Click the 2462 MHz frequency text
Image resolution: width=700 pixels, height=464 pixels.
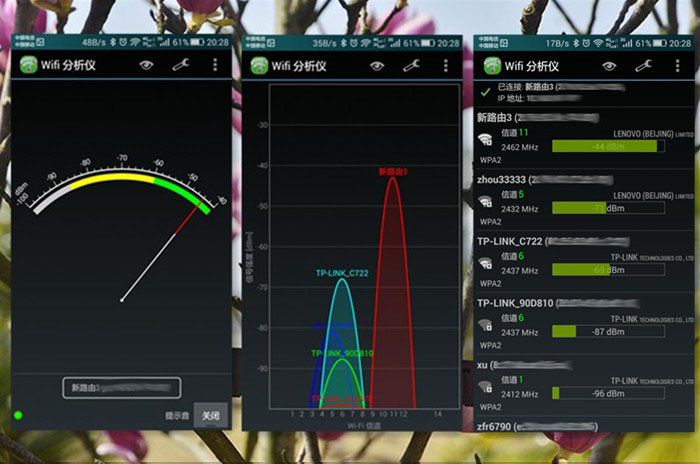tap(520, 147)
